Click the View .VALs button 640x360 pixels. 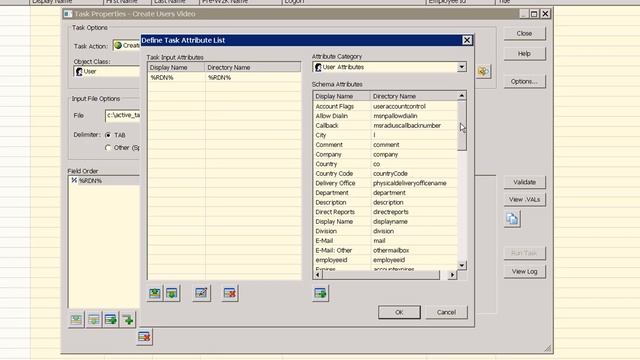(x=524, y=200)
